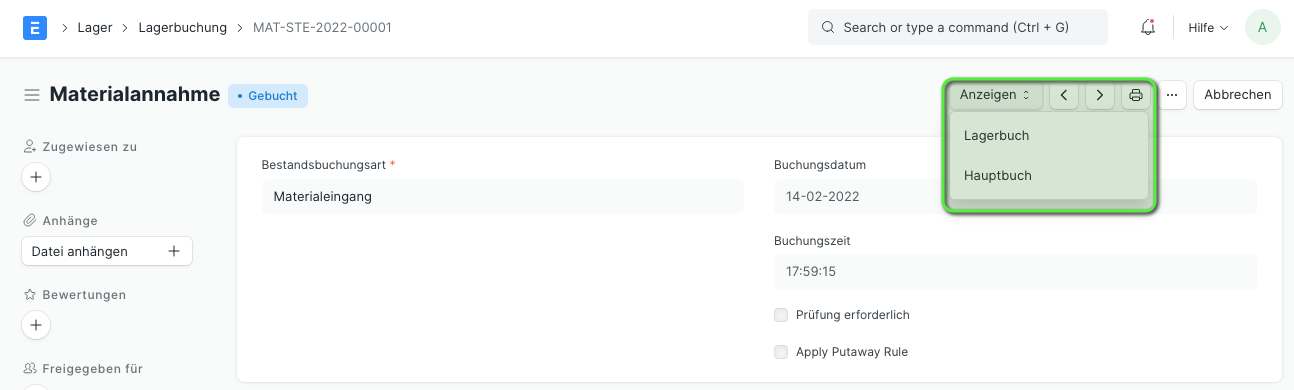
Task: Click the Gebucht status badge
Action: [x=268, y=95]
